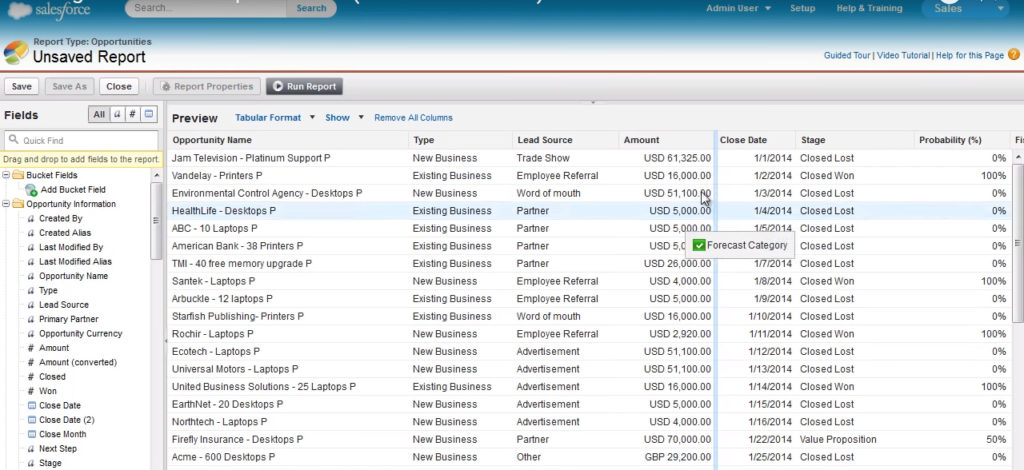Select the Last Modified Alias field

(x=75, y=262)
